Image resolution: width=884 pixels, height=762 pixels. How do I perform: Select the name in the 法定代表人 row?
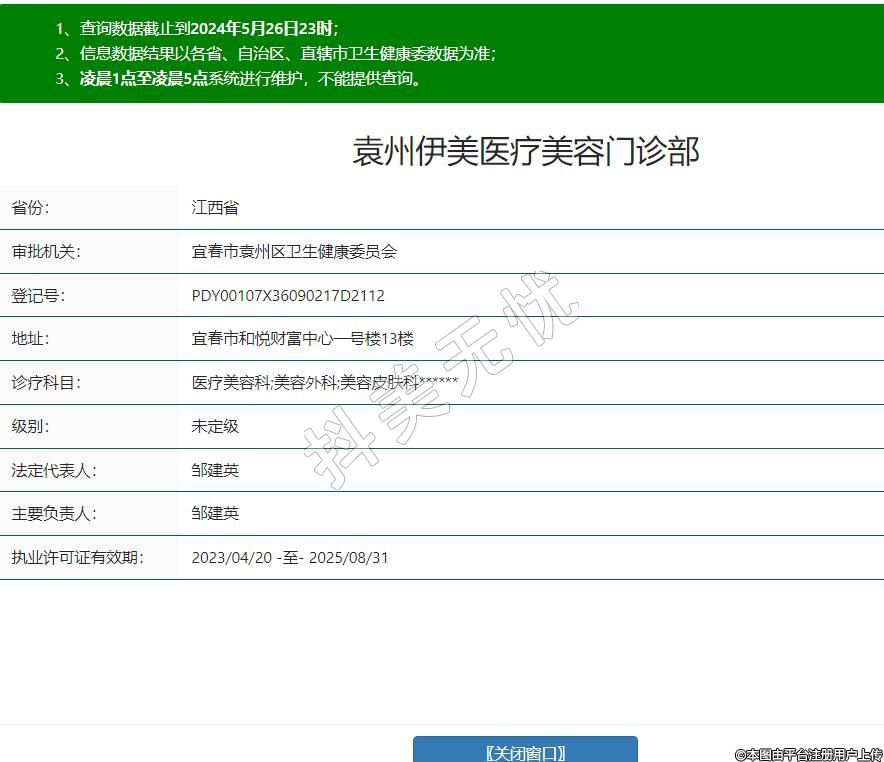point(215,470)
